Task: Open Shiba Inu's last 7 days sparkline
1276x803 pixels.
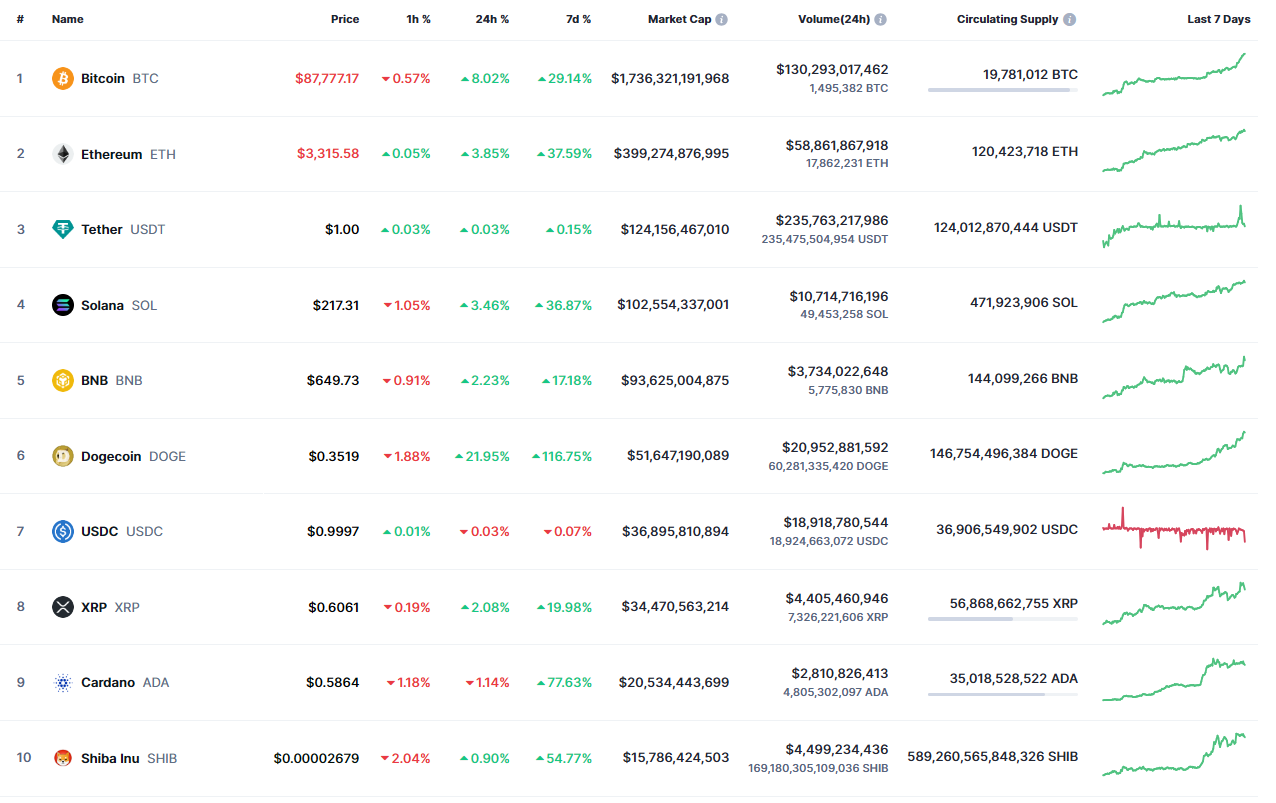Action: coord(1174,755)
